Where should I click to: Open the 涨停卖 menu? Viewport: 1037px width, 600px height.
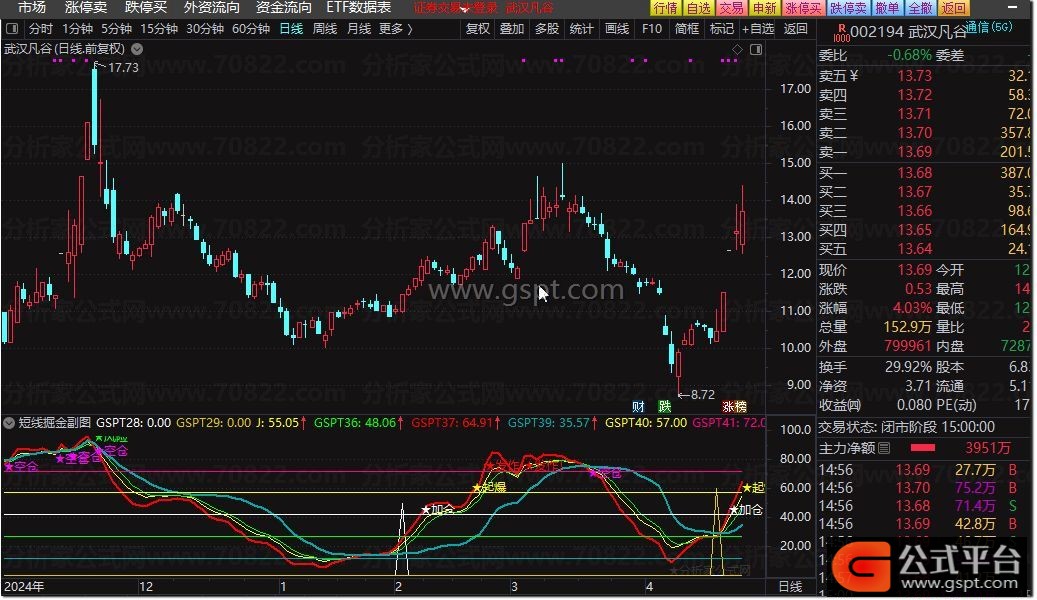86,8
